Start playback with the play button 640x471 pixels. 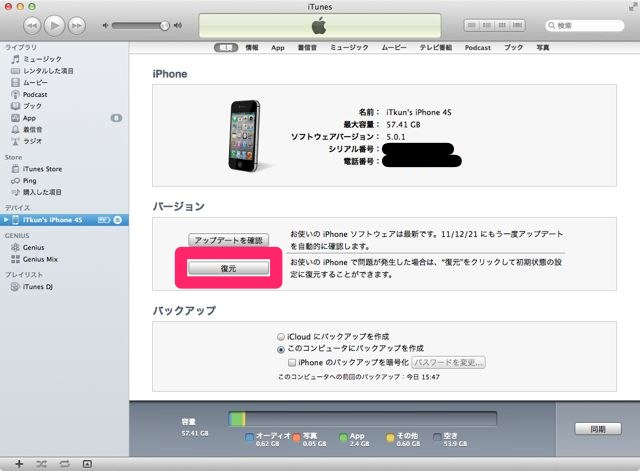[x=54, y=25]
